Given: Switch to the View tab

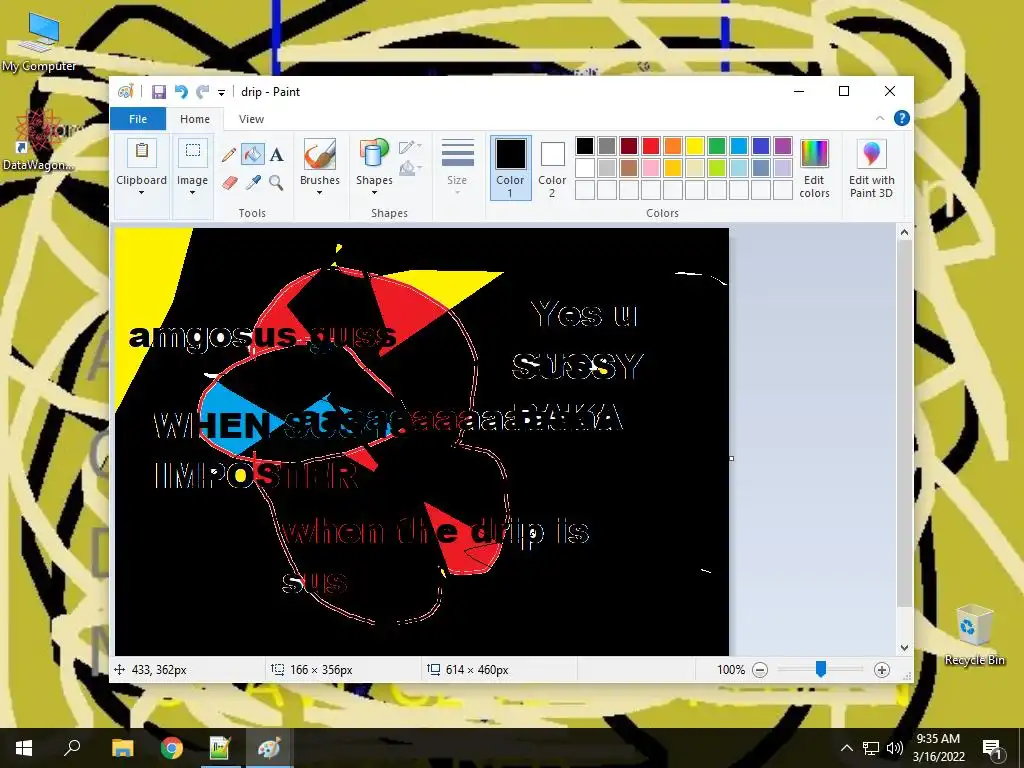Looking at the screenshot, I should (x=251, y=119).
